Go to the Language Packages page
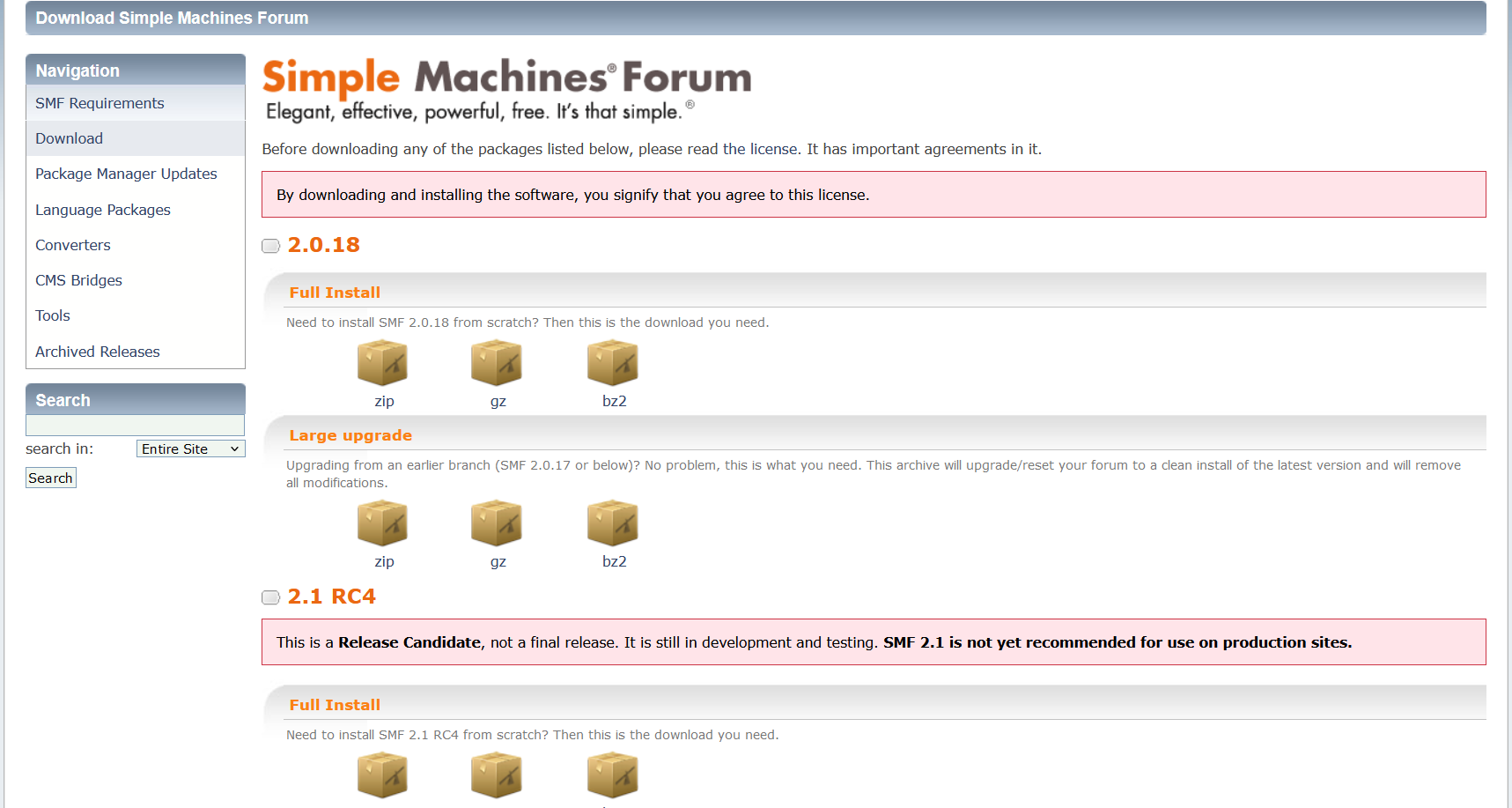This screenshot has height=808, width=1512. [x=102, y=210]
